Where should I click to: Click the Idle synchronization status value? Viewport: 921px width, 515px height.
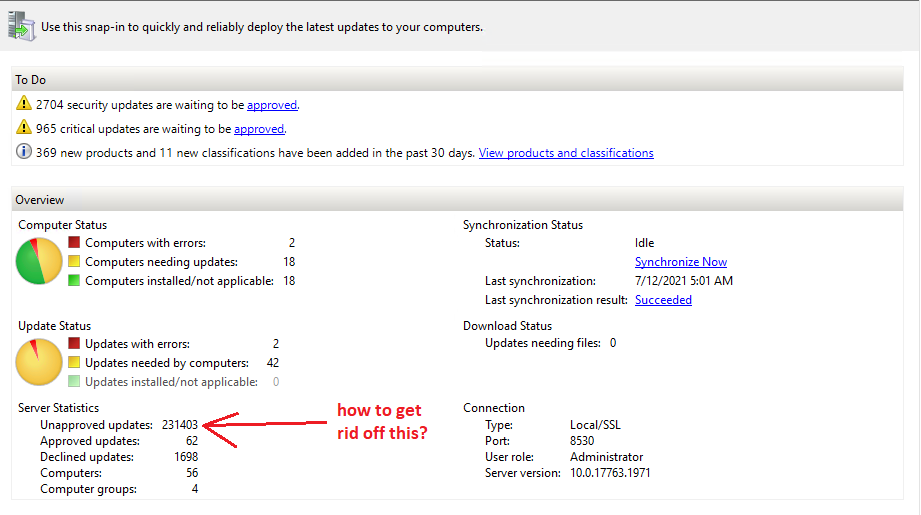[x=644, y=243]
